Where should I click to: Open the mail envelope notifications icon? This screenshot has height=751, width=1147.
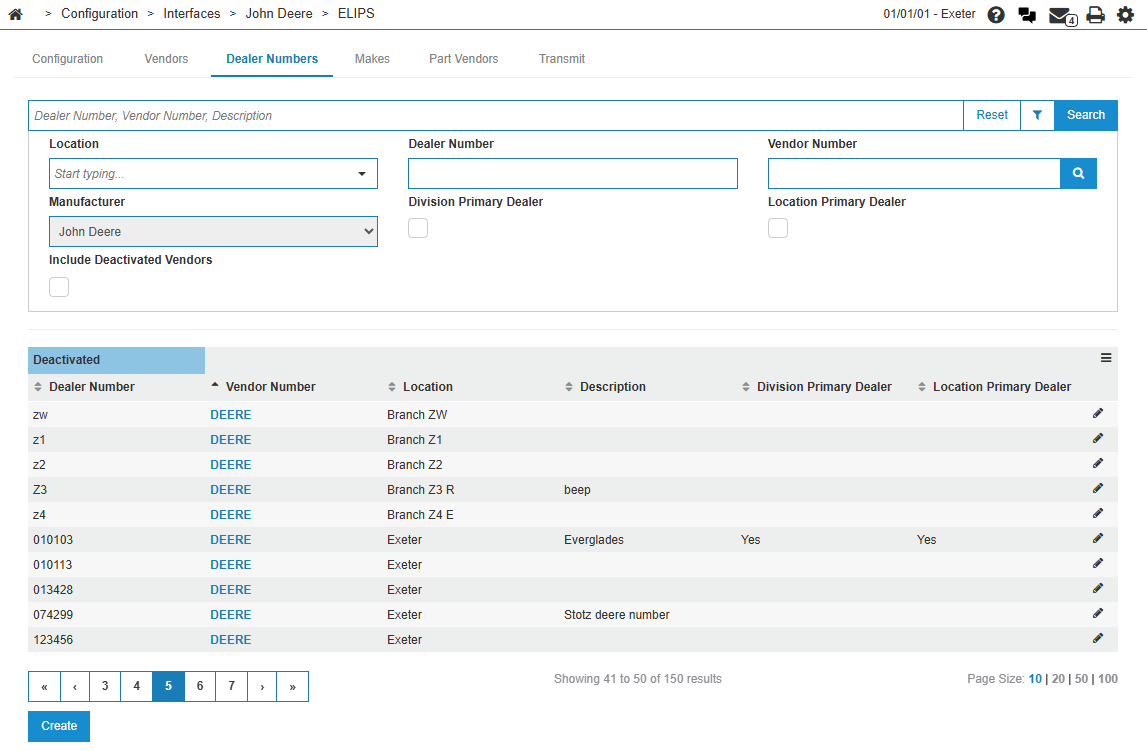1061,15
